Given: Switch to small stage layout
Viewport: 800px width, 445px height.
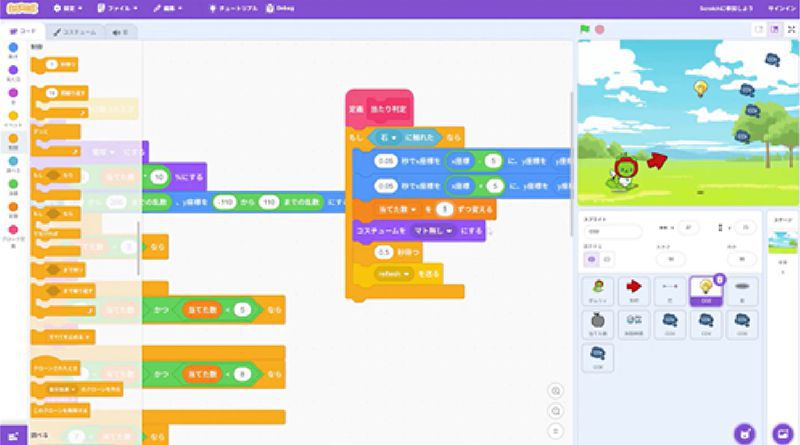Looking at the screenshot, I should point(759,30).
